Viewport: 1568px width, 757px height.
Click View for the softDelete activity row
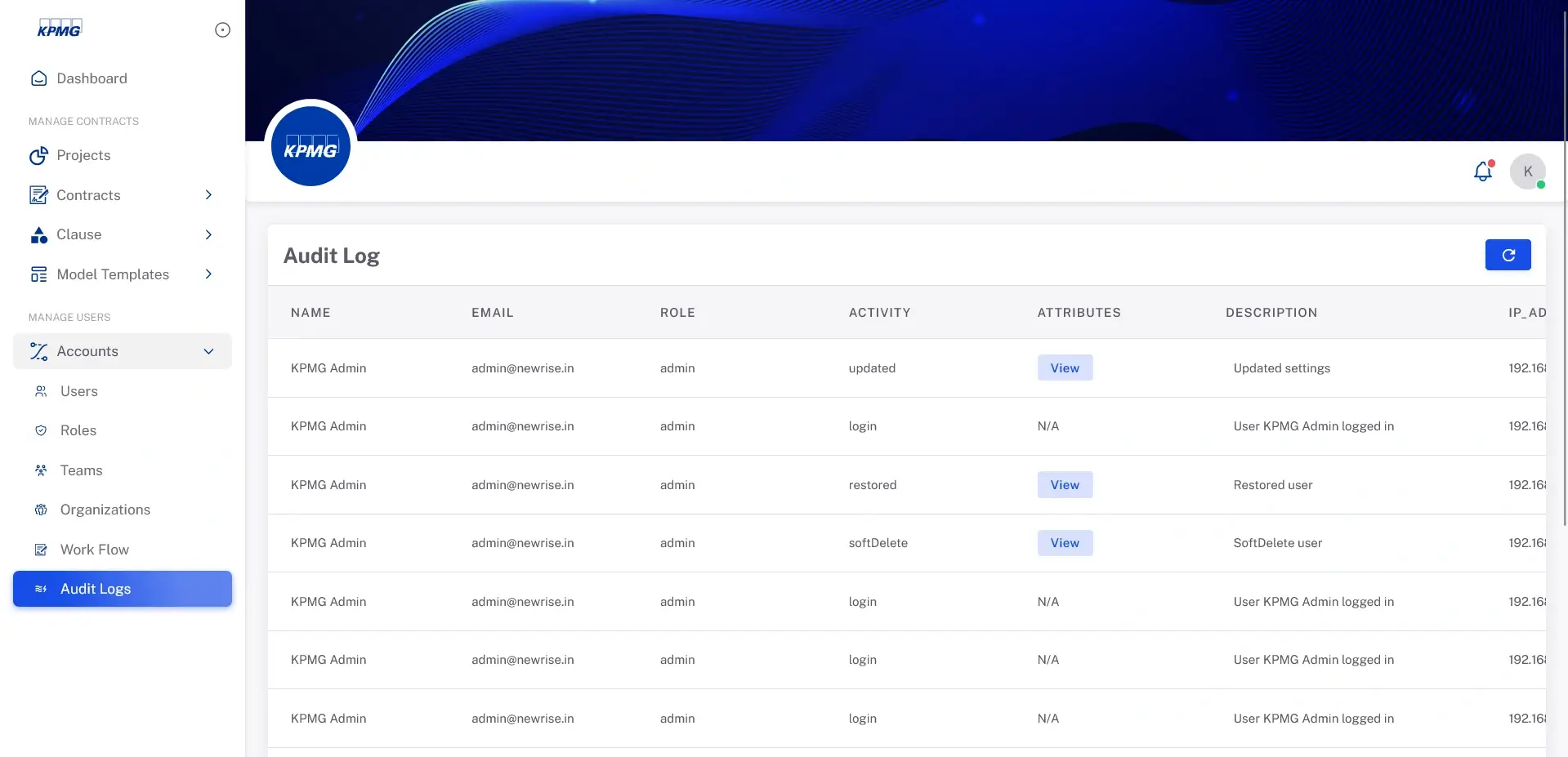(x=1064, y=542)
